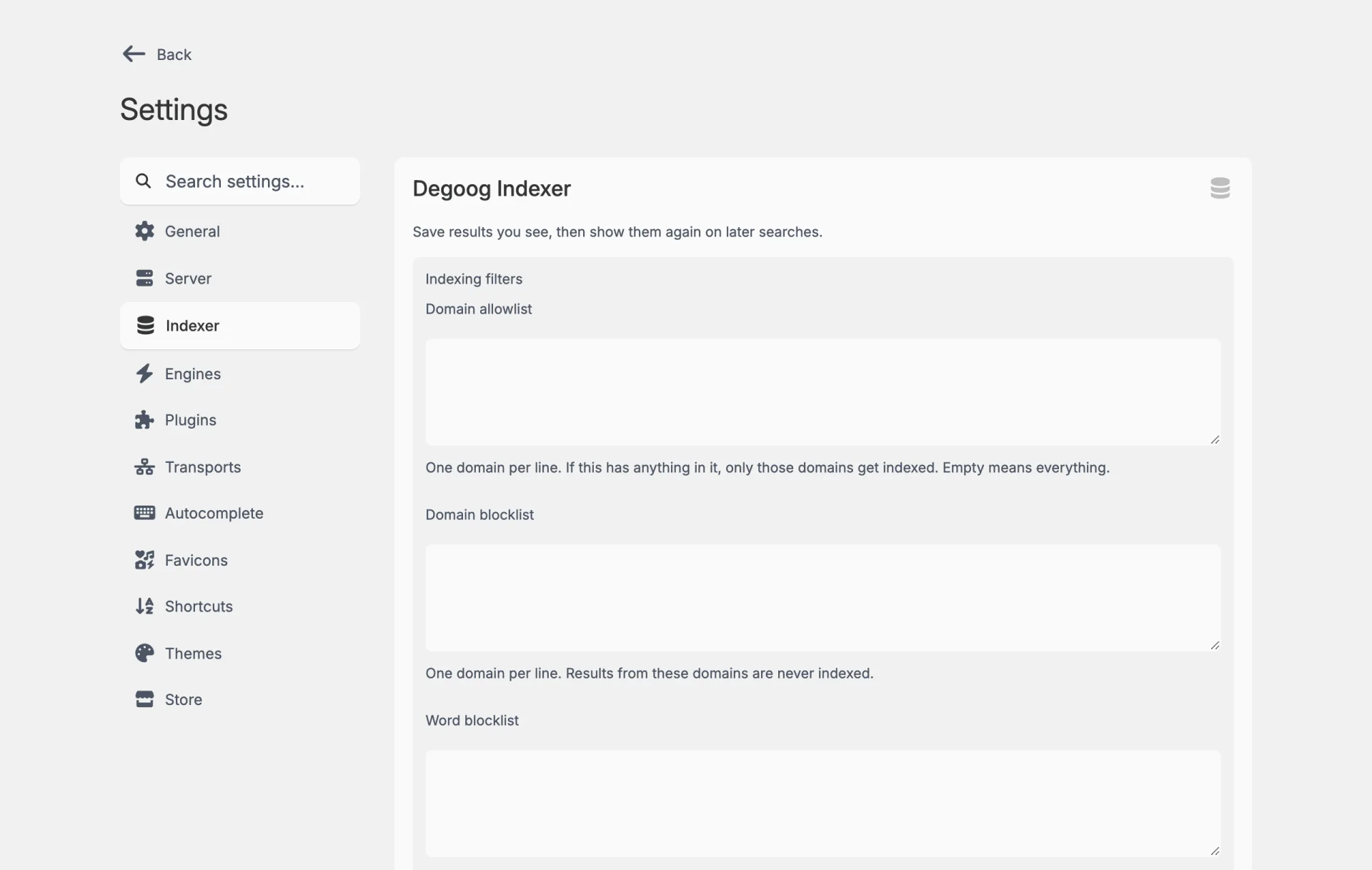
Task: Focus the Search settings input field
Action: pyautogui.click(x=240, y=181)
